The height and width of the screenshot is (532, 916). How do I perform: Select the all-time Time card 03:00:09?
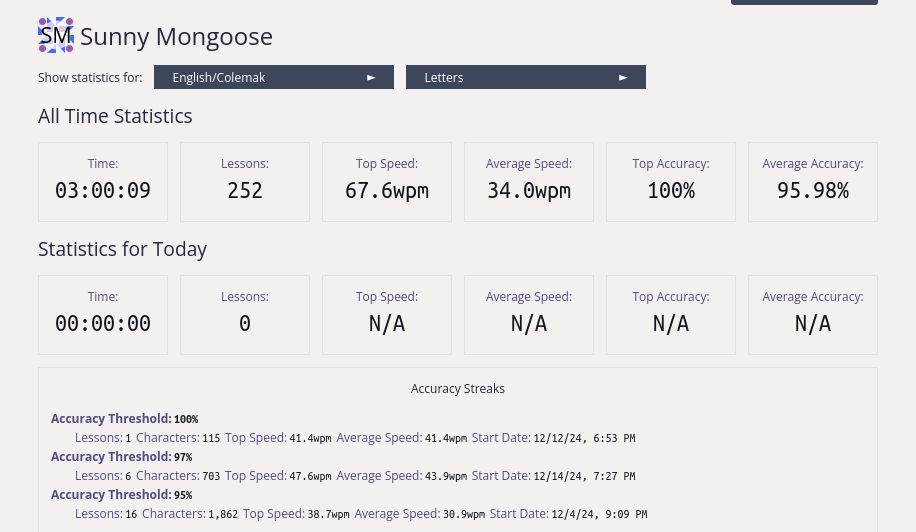pyautogui.click(x=103, y=182)
